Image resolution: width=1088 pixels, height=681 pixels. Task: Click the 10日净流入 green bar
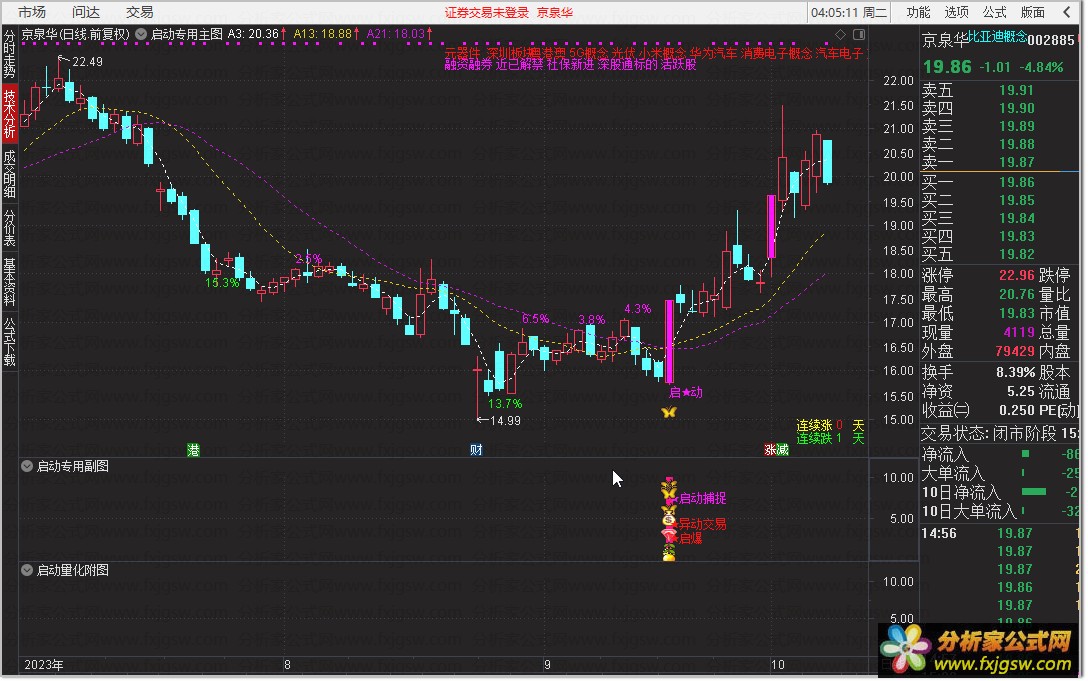point(1034,492)
